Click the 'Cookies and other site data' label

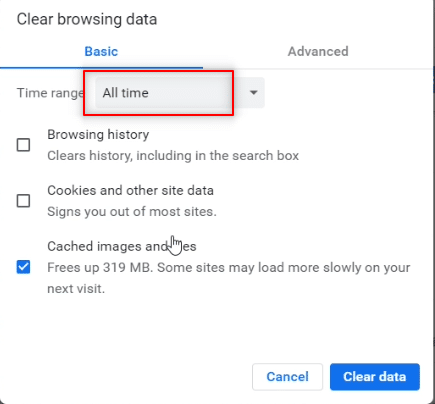tap(130, 191)
